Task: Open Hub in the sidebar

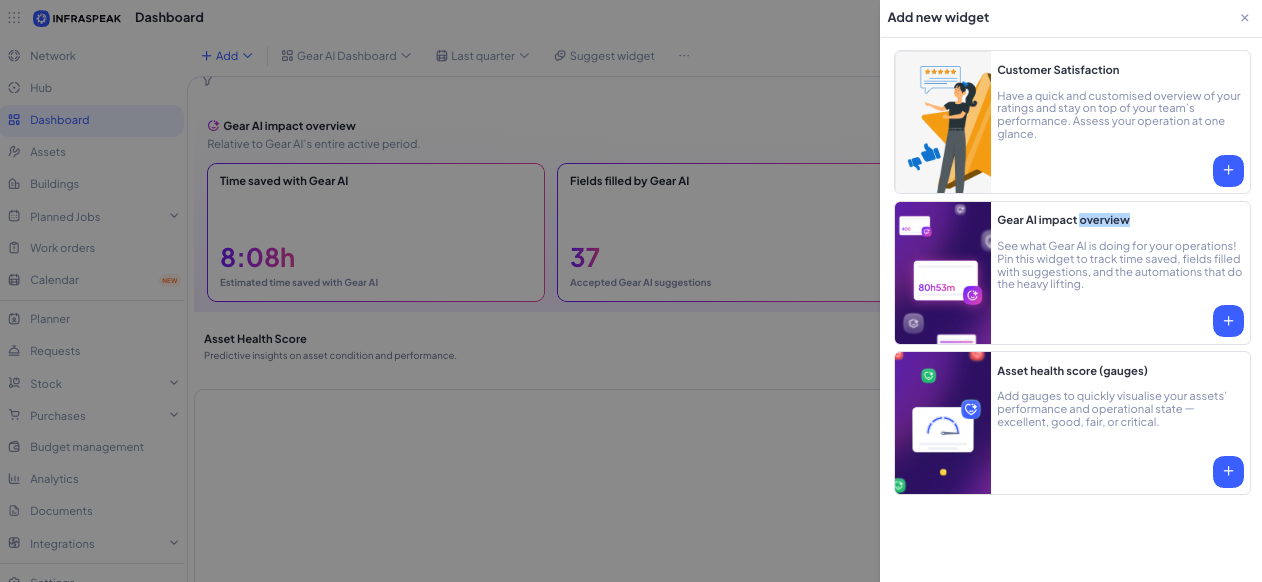Action: (x=41, y=88)
